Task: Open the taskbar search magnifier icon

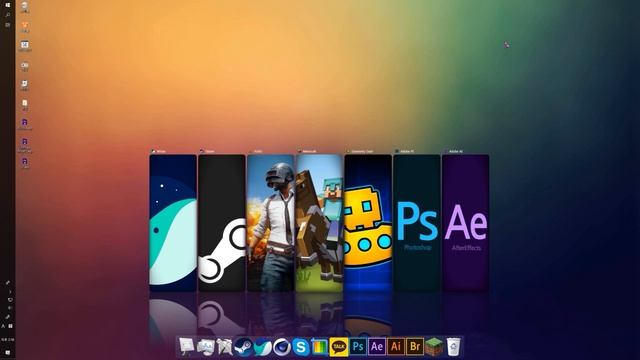Action: pos(7,15)
